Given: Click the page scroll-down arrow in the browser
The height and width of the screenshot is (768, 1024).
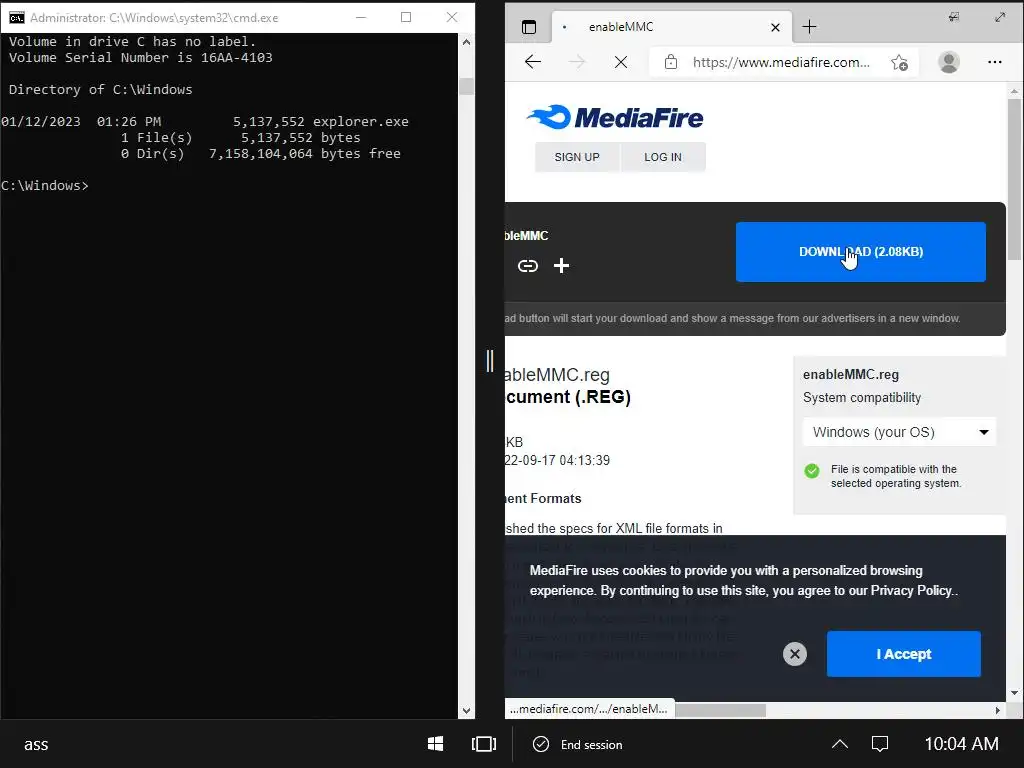Looking at the screenshot, I should (x=1014, y=693).
